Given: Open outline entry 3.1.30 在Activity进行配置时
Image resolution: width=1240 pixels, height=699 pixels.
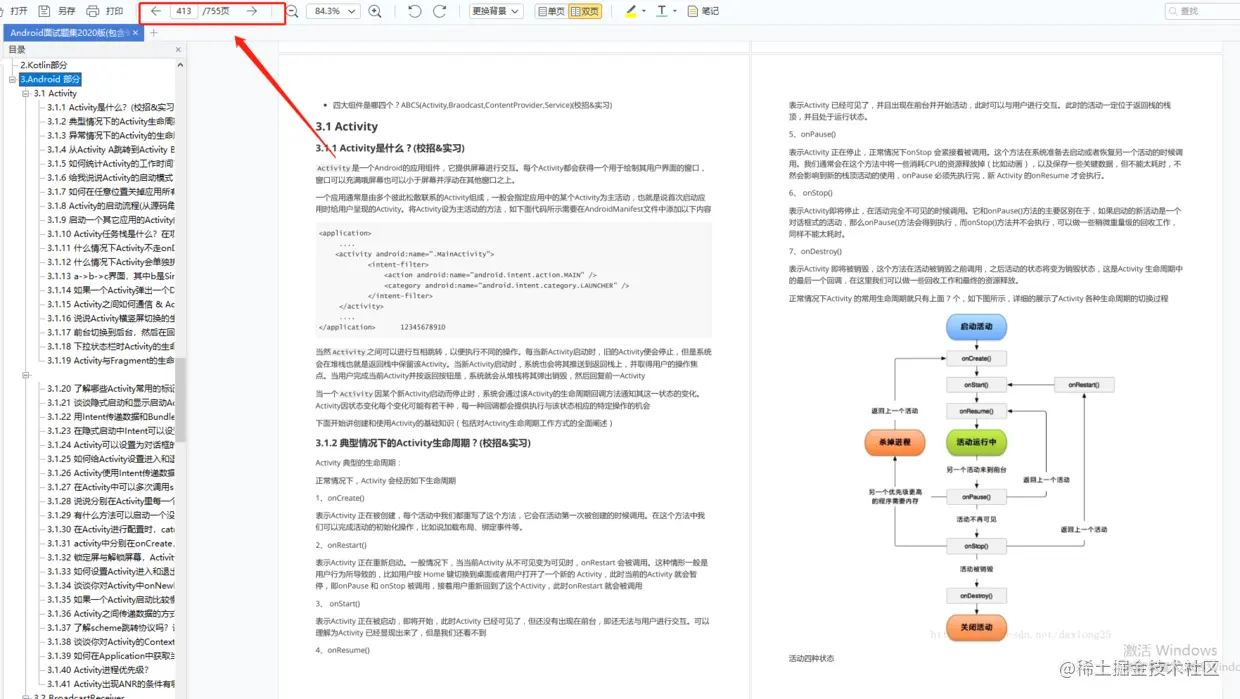Looking at the screenshot, I should click(110, 529).
